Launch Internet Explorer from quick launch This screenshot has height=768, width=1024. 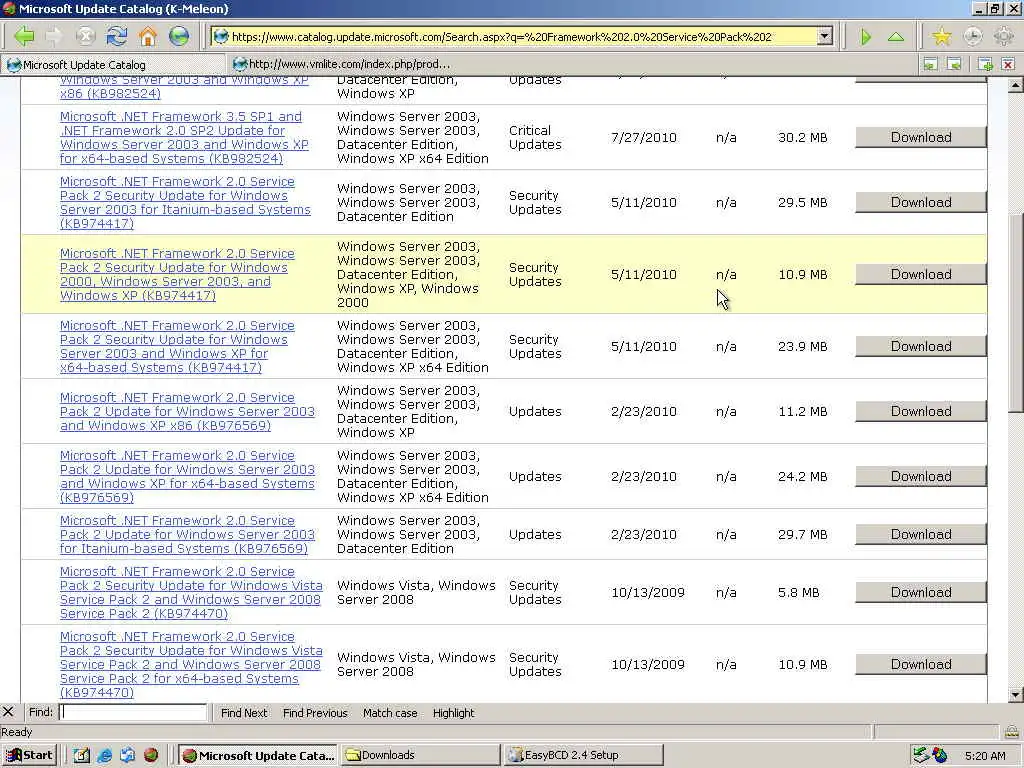[x=104, y=756]
